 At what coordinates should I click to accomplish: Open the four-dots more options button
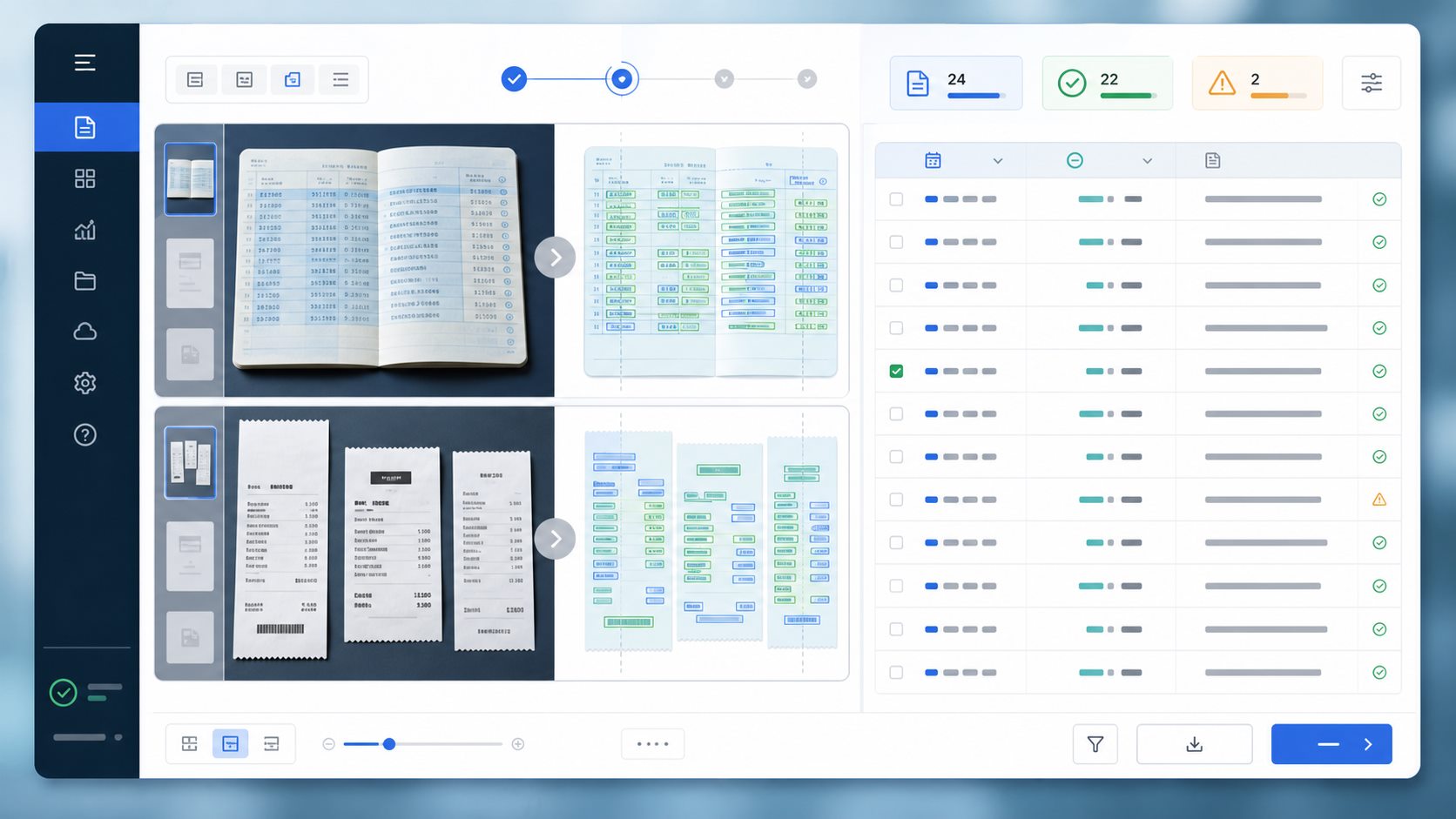tap(652, 744)
